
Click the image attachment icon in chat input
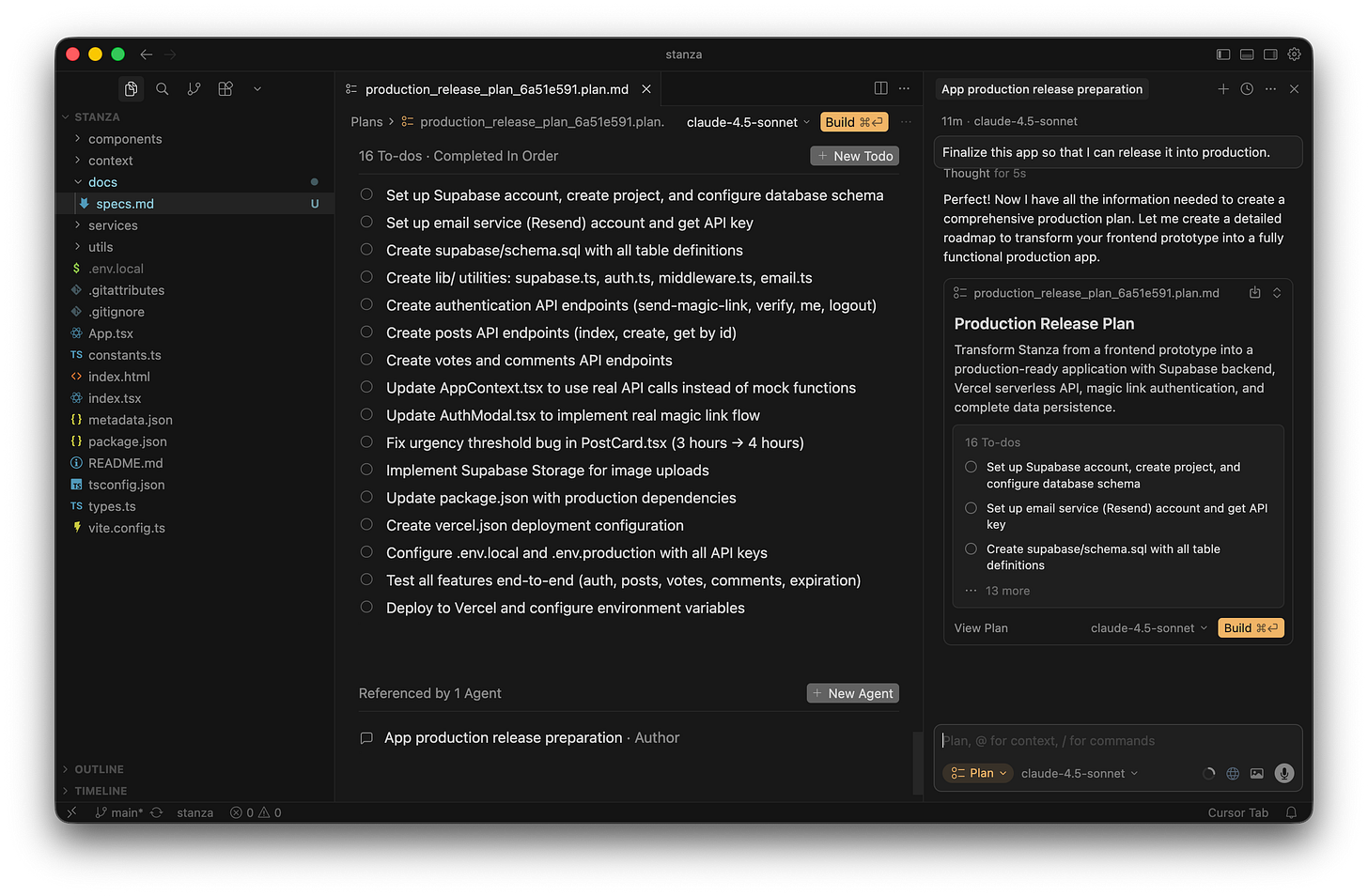pyautogui.click(x=1257, y=773)
